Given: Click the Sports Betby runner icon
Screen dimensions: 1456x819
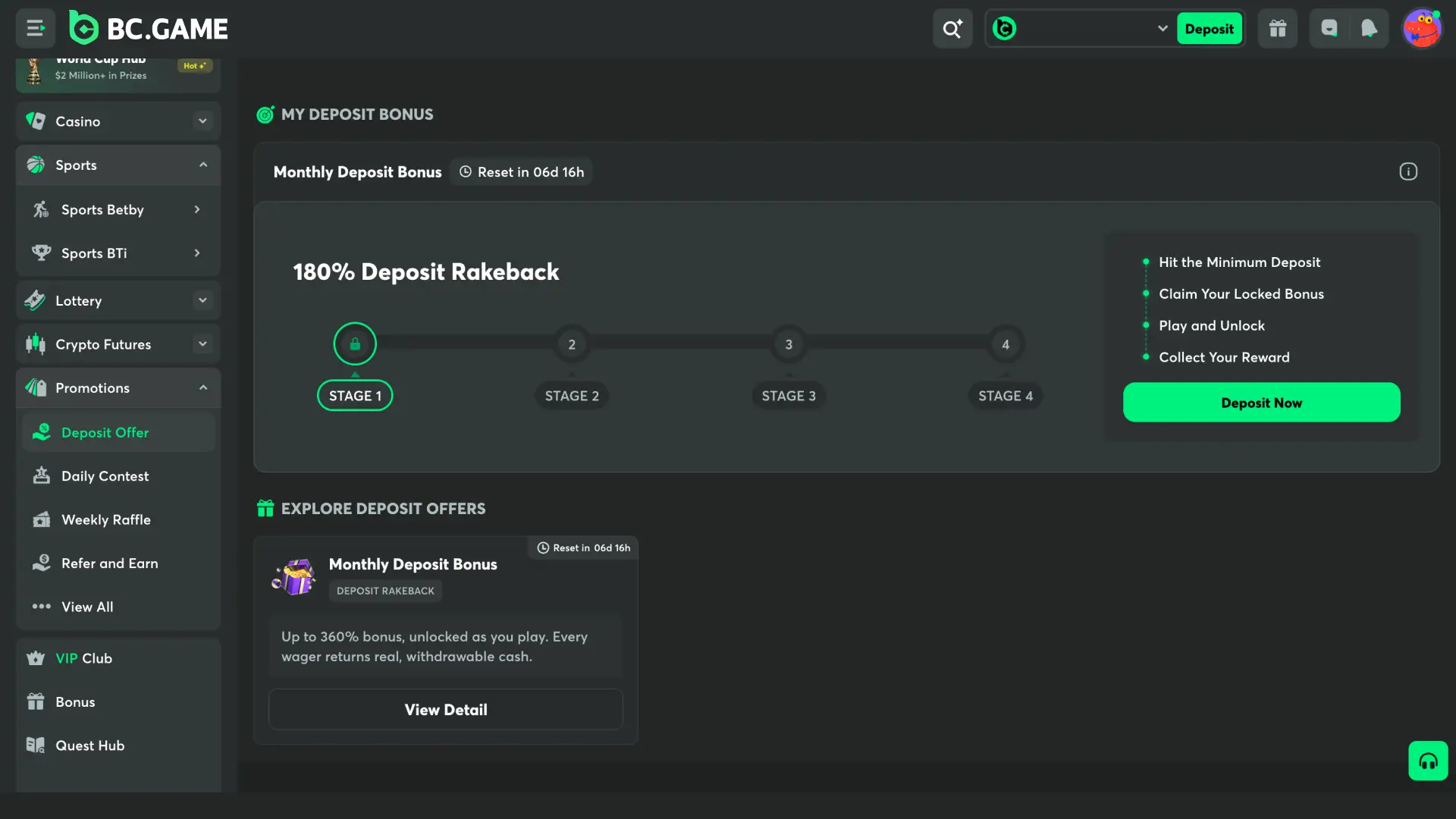Looking at the screenshot, I should pyautogui.click(x=41, y=210).
